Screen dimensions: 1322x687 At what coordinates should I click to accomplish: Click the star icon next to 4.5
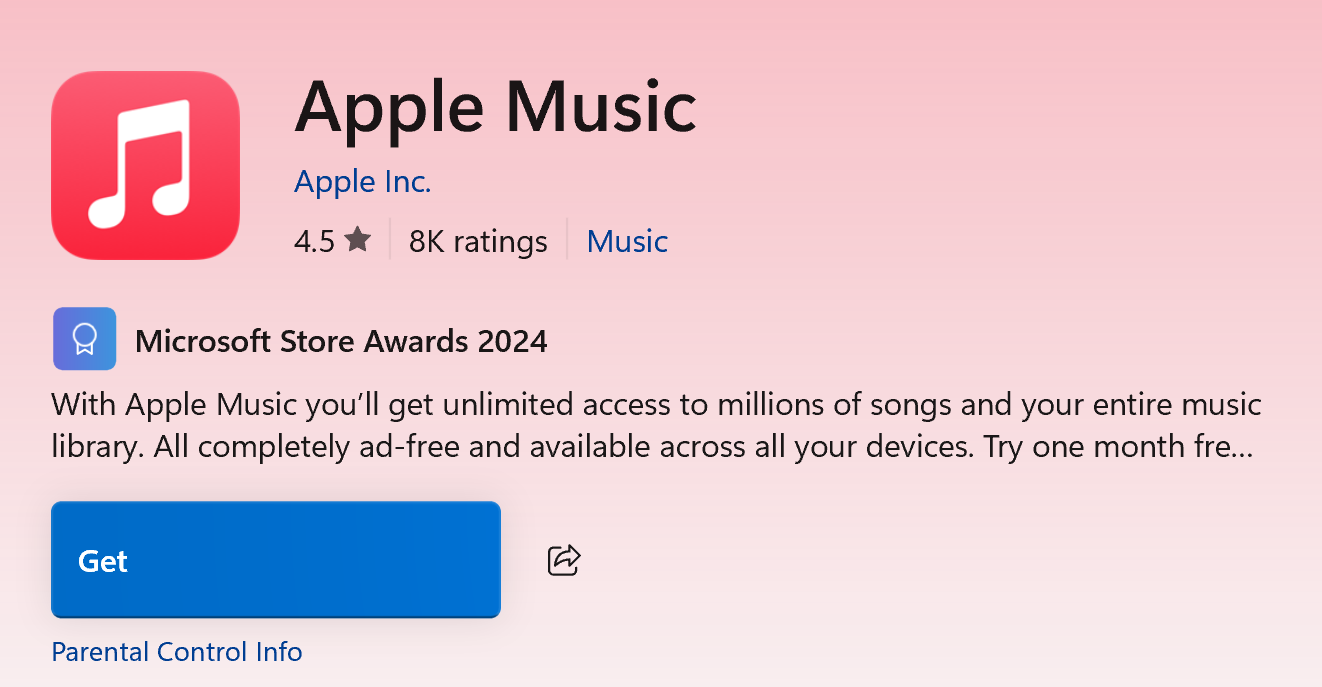pos(357,240)
